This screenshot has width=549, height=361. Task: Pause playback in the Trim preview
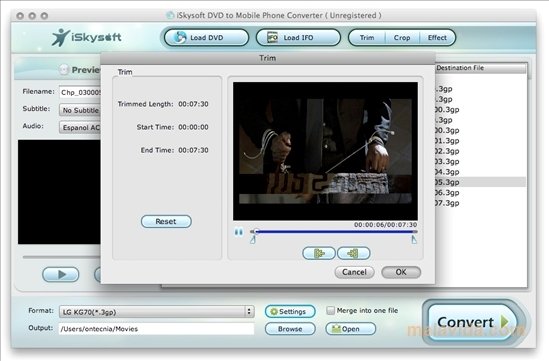point(239,232)
